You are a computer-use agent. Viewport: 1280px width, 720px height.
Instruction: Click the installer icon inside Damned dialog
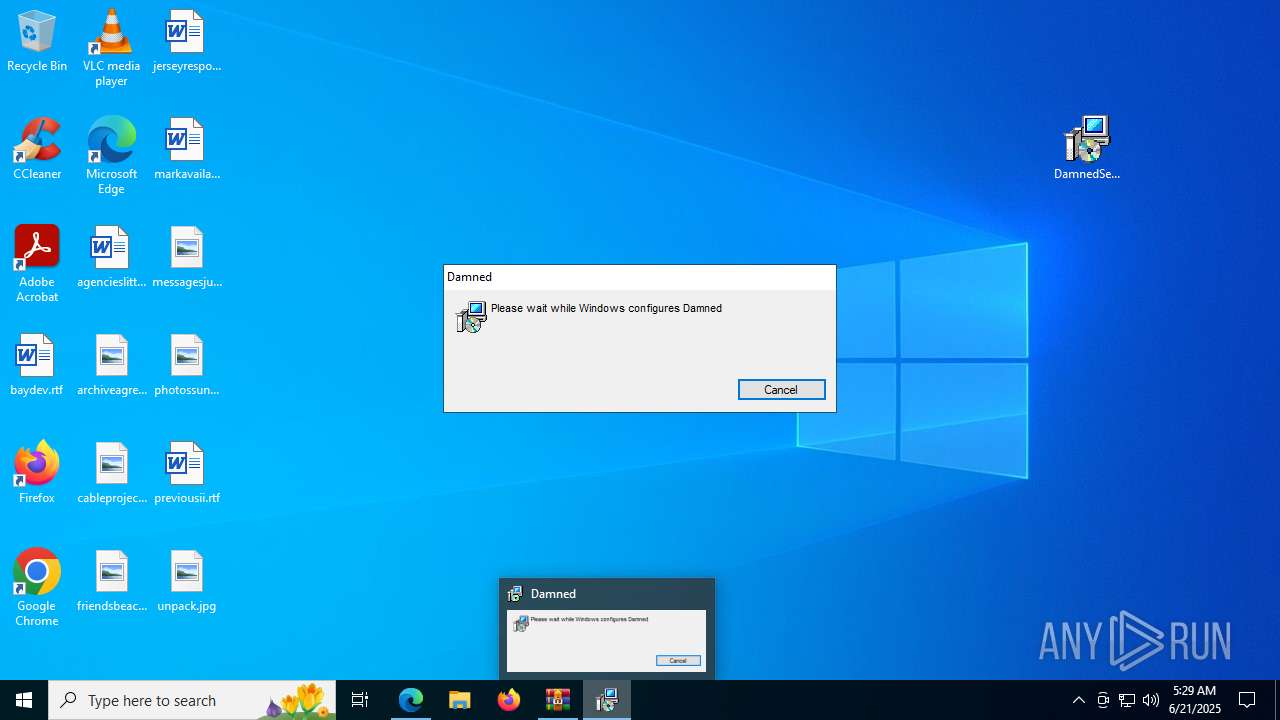click(471, 317)
